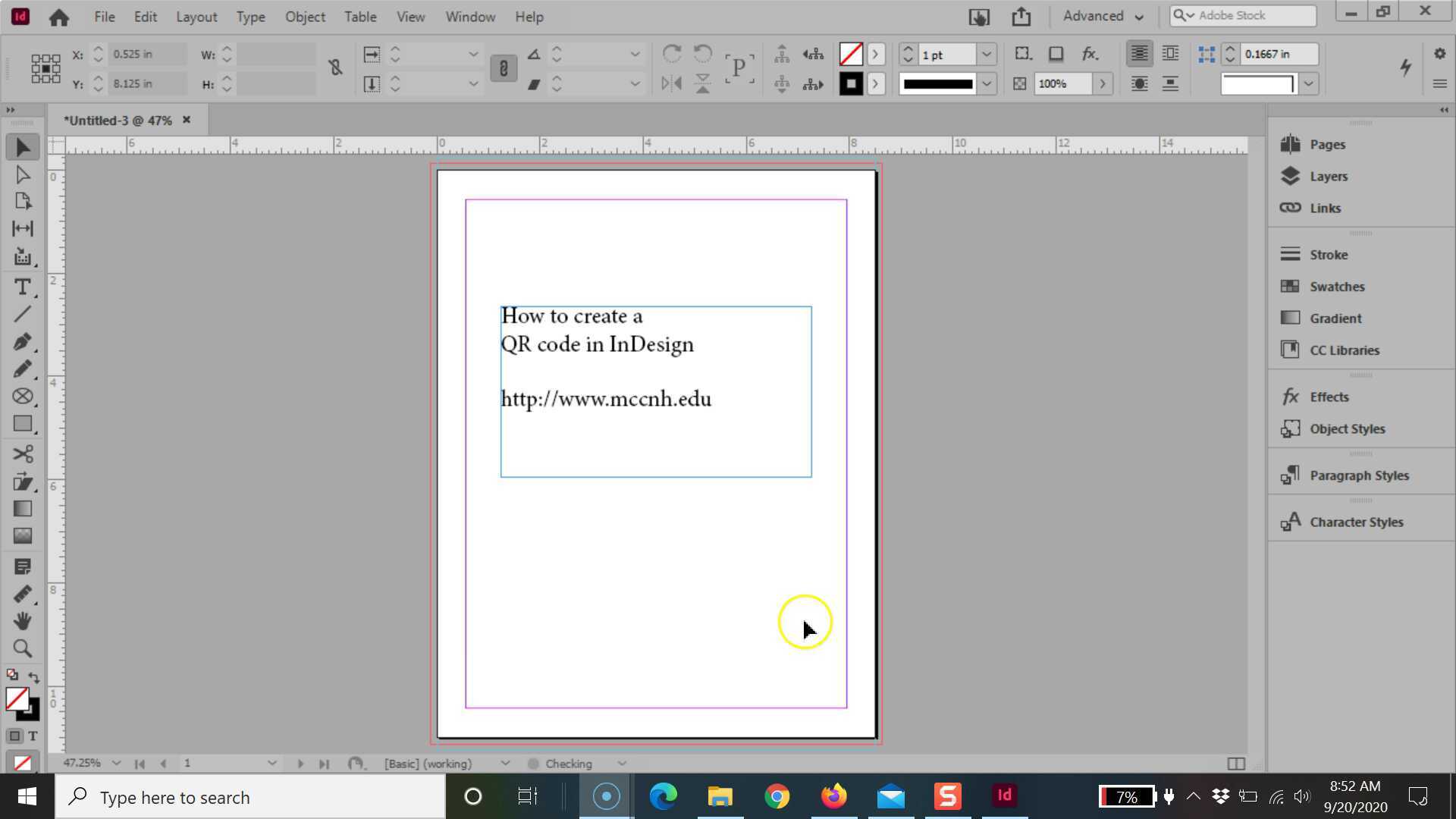Open the Share document icon
1456x819 pixels.
click(x=1021, y=17)
